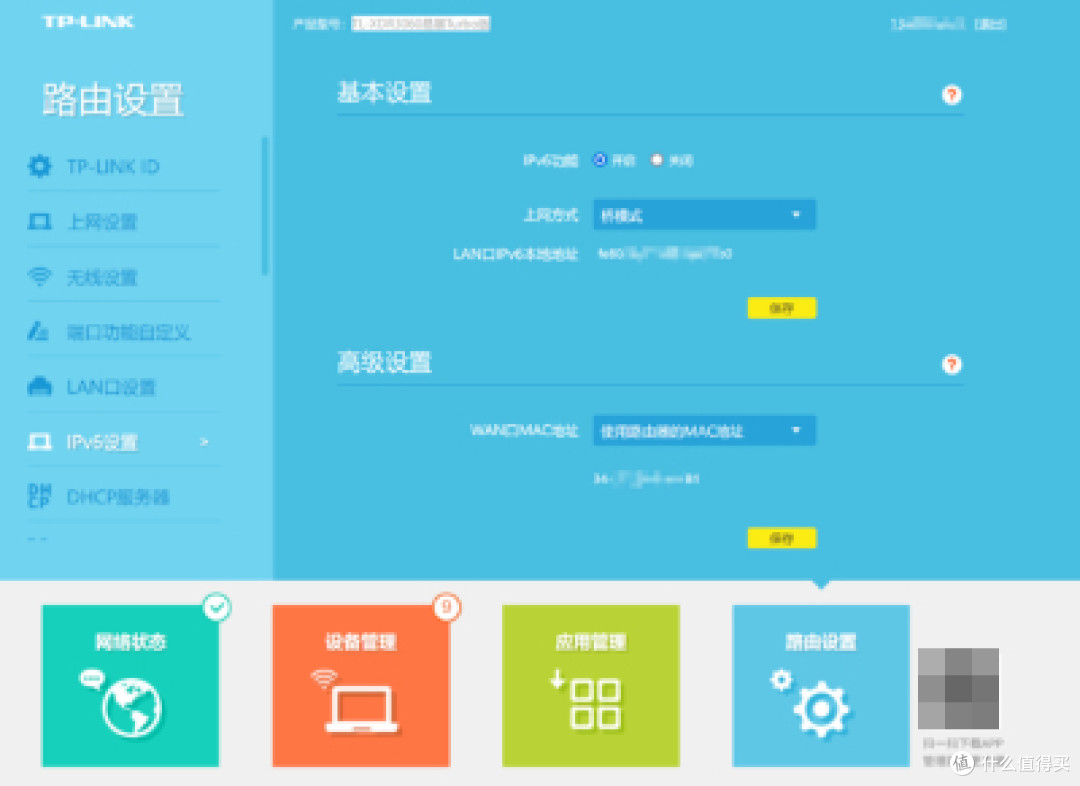Click the 保存 button under basic settings
This screenshot has height=786, width=1080.
pos(781,308)
